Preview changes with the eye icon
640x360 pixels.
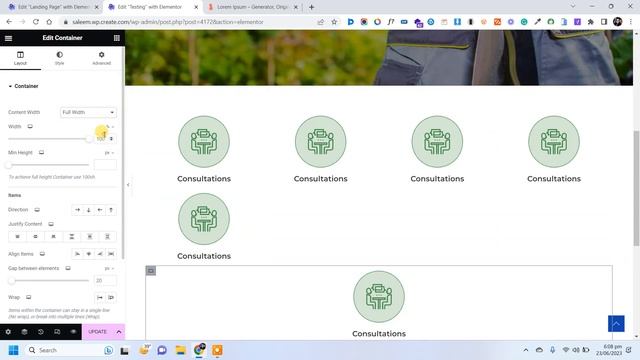tap(73, 332)
